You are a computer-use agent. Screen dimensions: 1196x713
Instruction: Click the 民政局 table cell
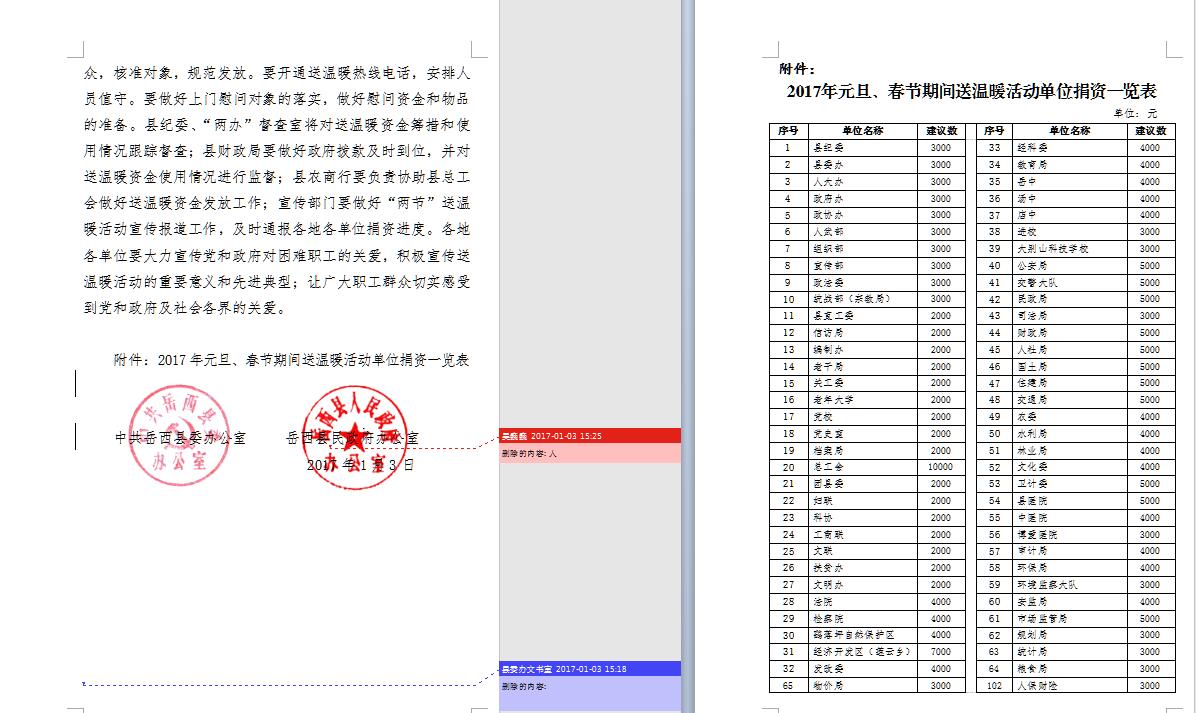pyautogui.click(x=1069, y=299)
